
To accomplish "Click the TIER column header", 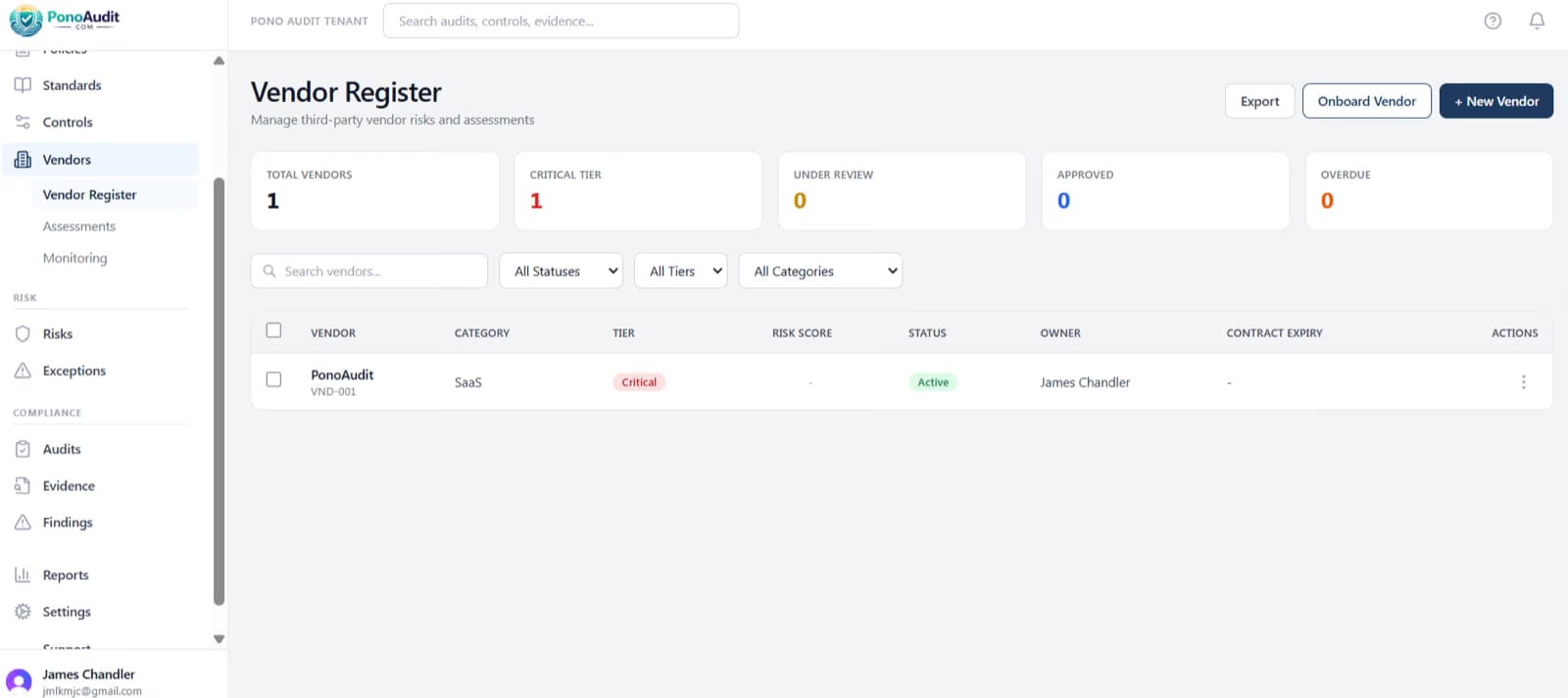I will (623, 333).
